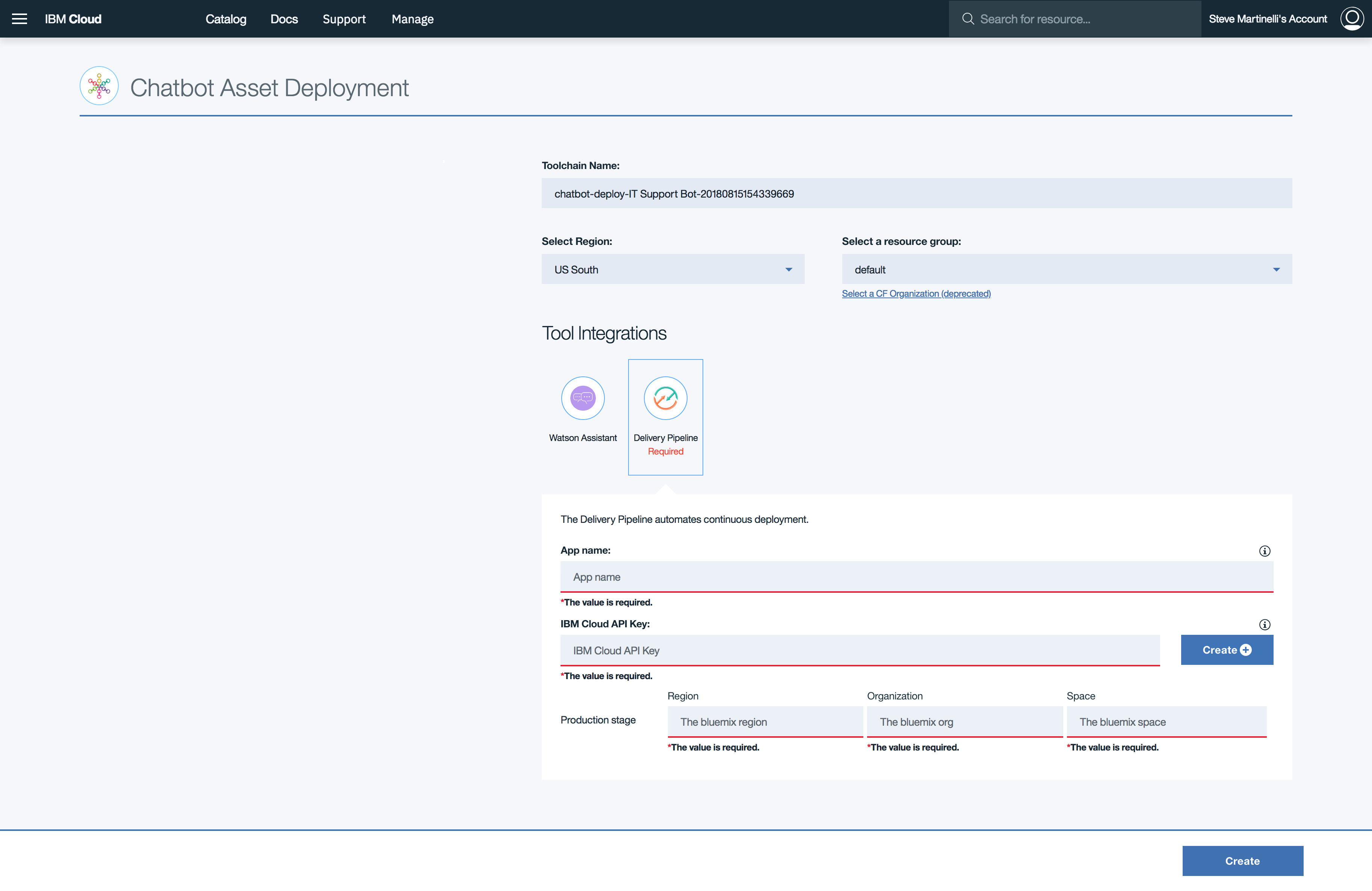
Task: Open the Support menu item
Action: coord(344,19)
